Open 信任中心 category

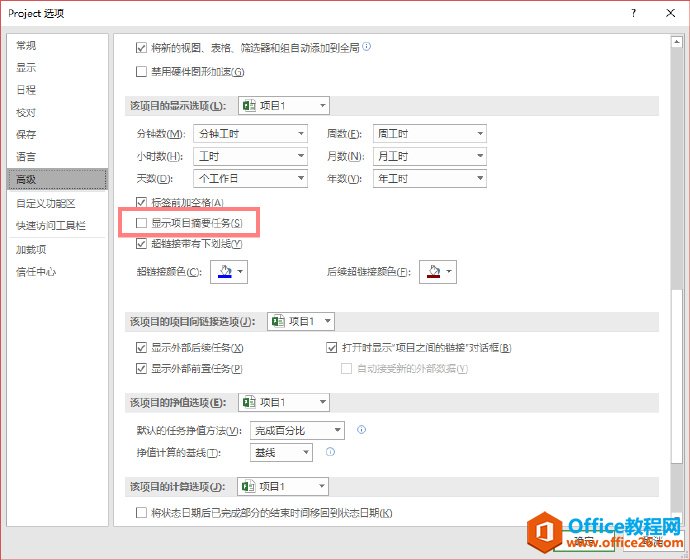[57, 272]
